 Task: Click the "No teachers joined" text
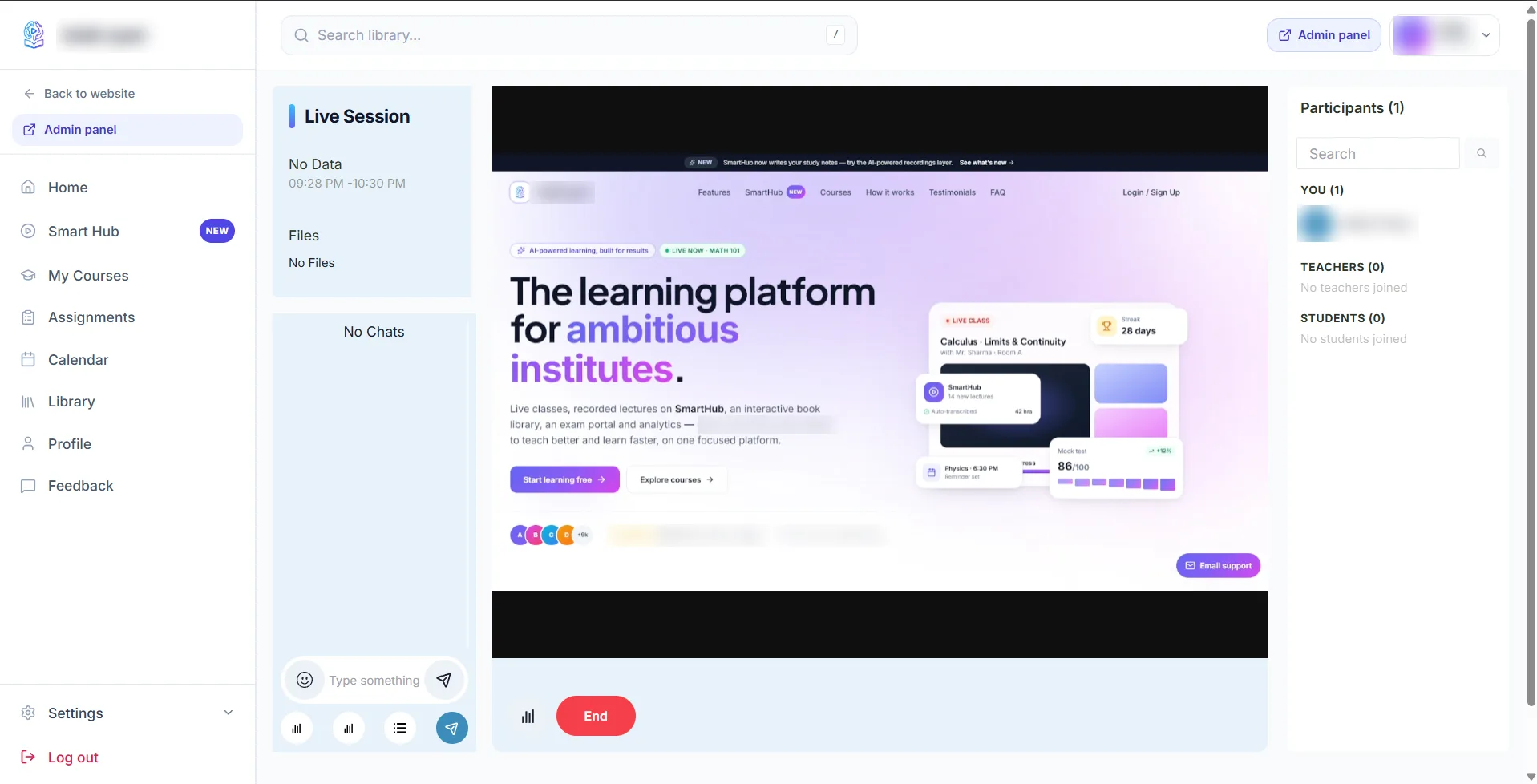tap(1353, 288)
